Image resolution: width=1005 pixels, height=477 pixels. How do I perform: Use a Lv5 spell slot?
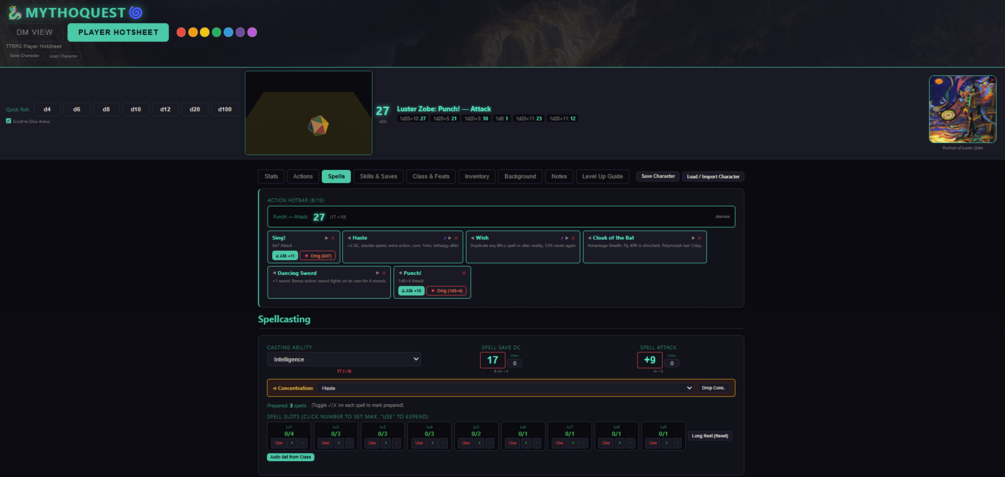(x=465, y=443)
